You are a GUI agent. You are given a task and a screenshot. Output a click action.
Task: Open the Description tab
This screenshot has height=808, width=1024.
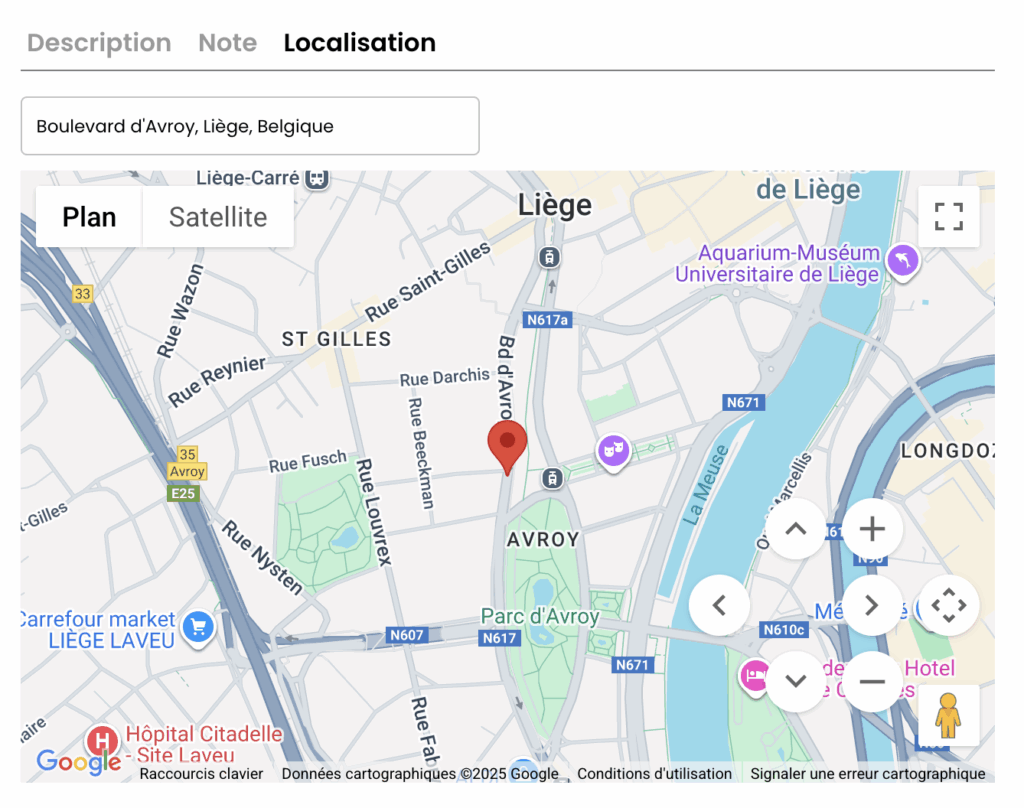click(99, 42)
